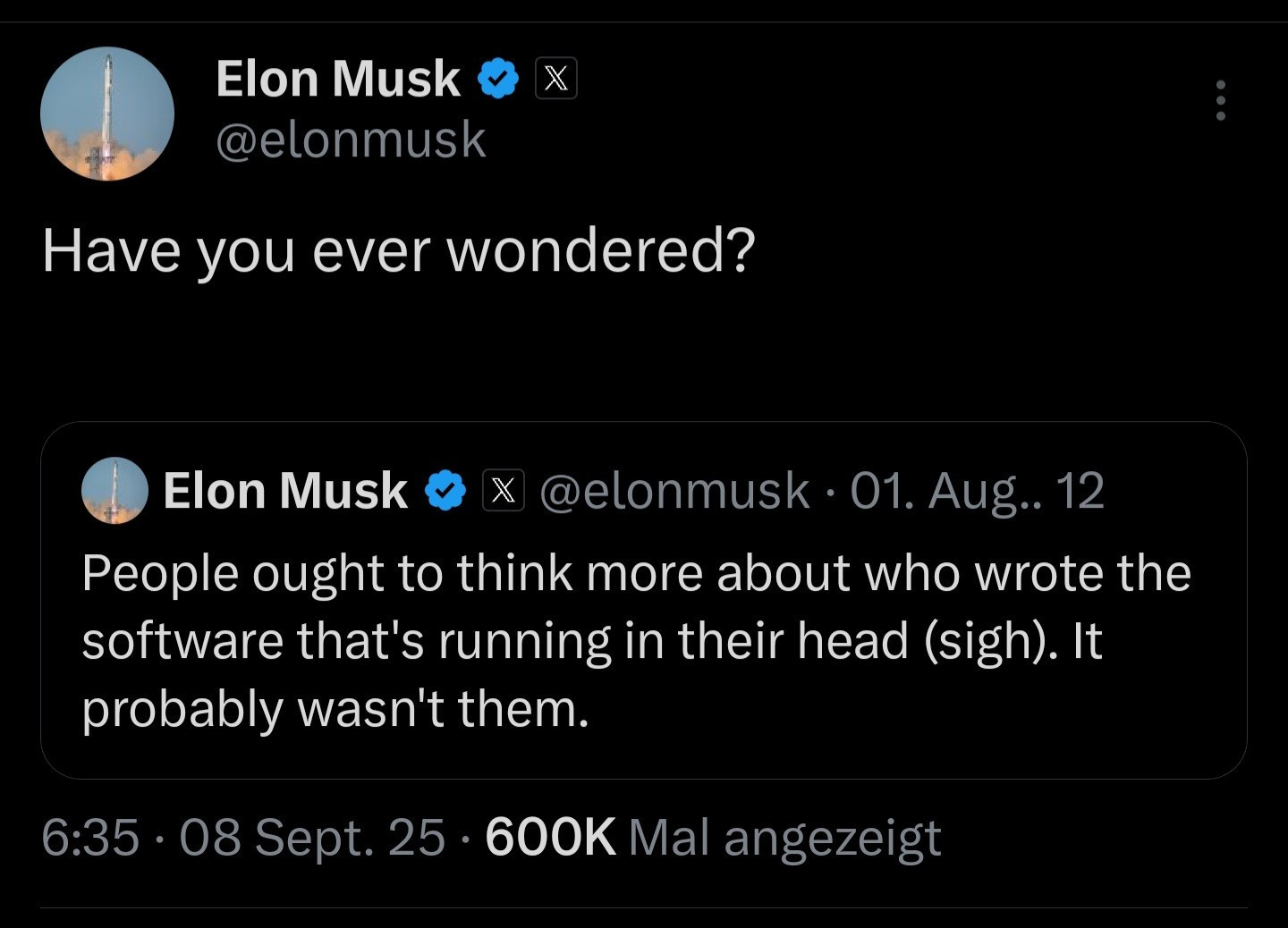Click the '600K' view count number
The height and width of the screenshot is (928, 1288).
(550, 837)
